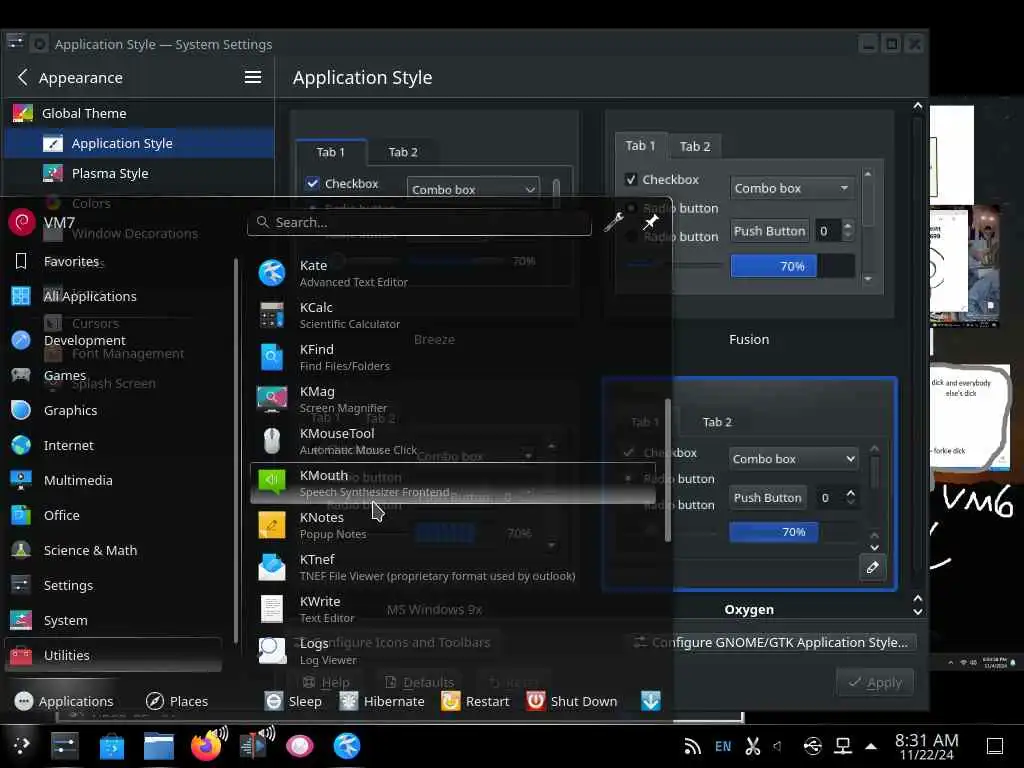Image resolution: width=1024 pixels, height=768 pixels.
Task: Select Tab 1 in Breeze preview
Action: 330,152
